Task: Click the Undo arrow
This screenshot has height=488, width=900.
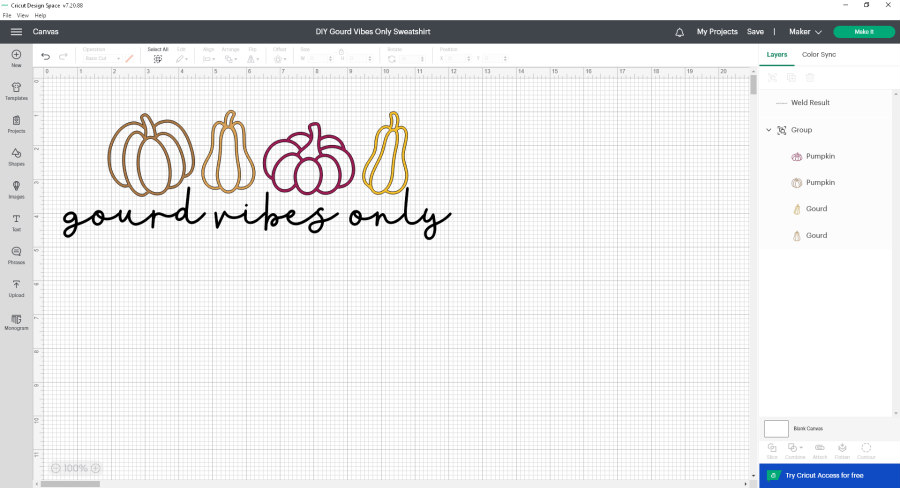Action: [x=46, y=57]
